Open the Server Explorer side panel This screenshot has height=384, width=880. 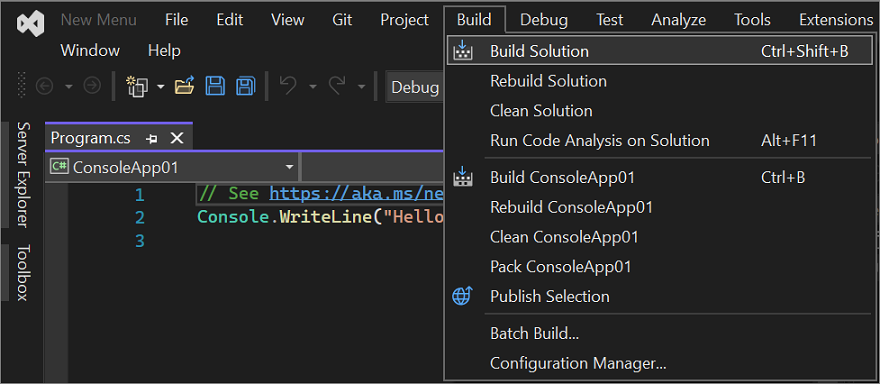coord(22,174)
